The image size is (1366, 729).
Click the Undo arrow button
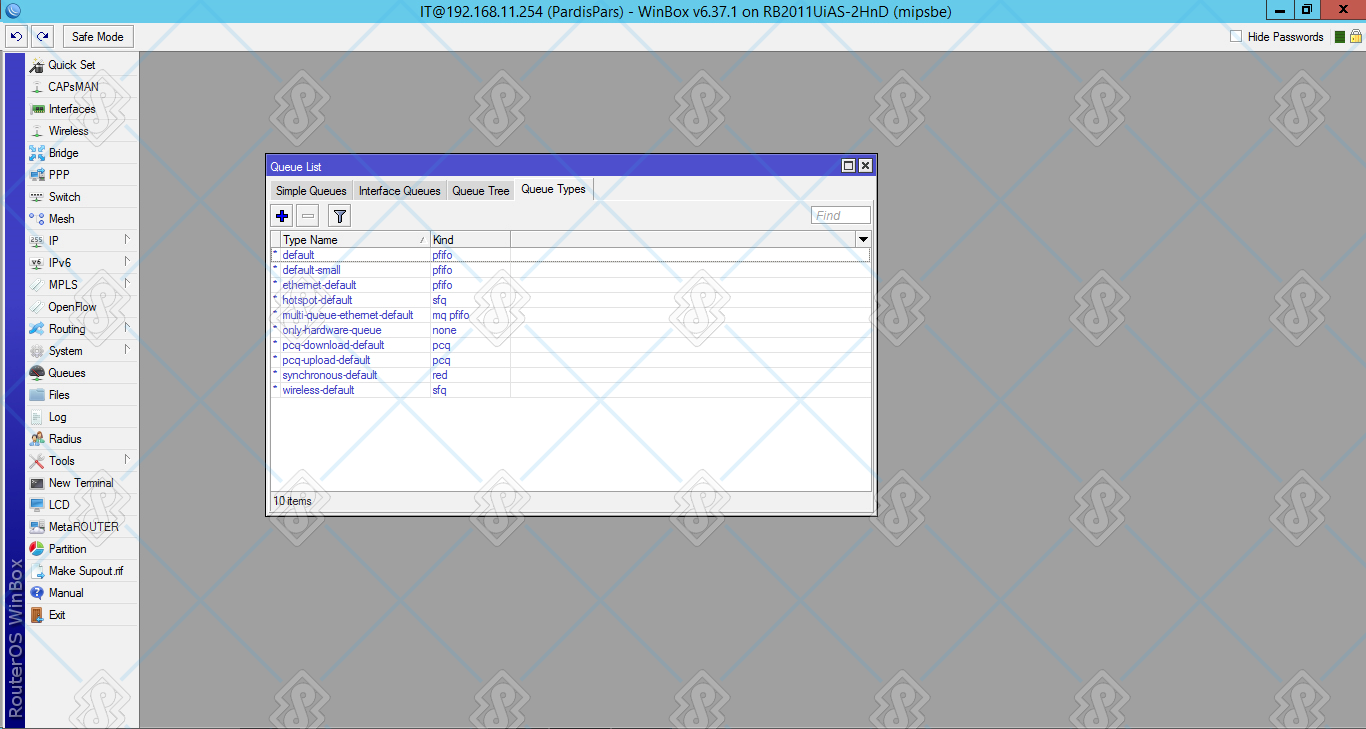point(16,36)
